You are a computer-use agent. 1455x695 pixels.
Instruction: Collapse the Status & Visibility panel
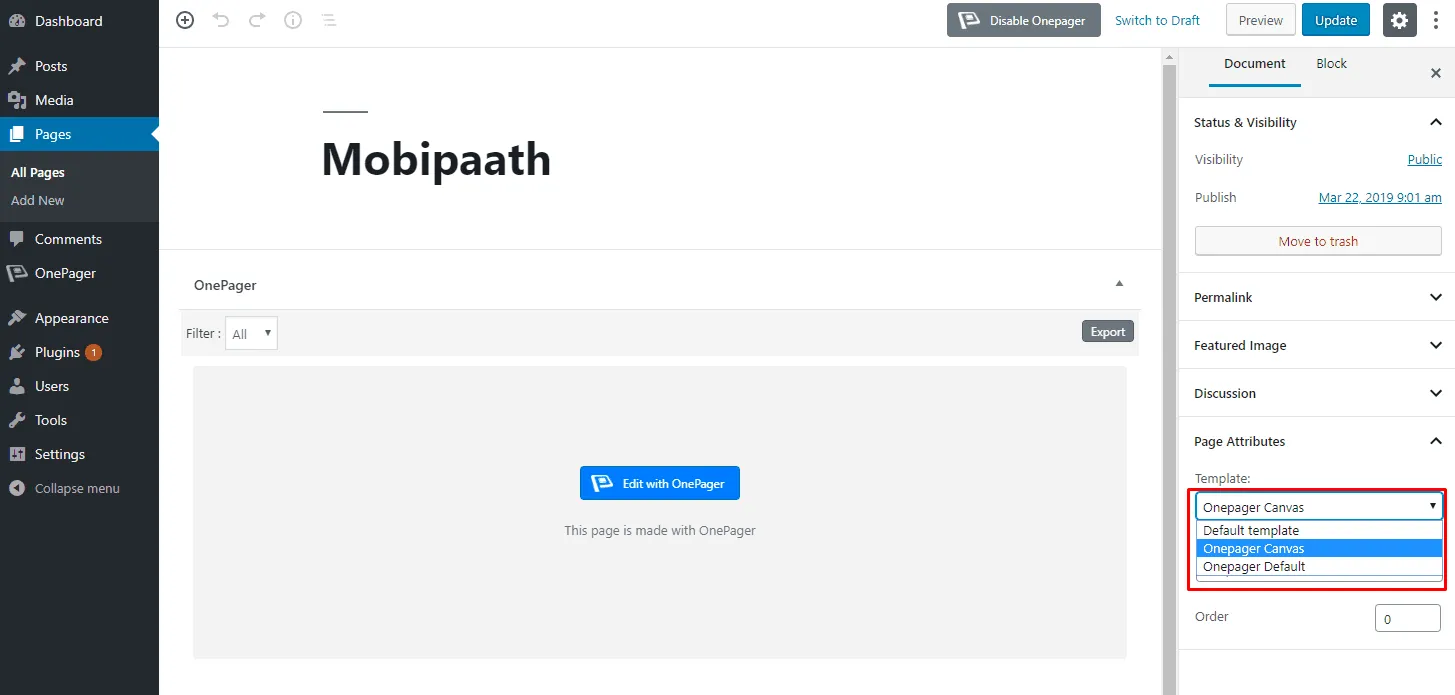(1435, 122)
